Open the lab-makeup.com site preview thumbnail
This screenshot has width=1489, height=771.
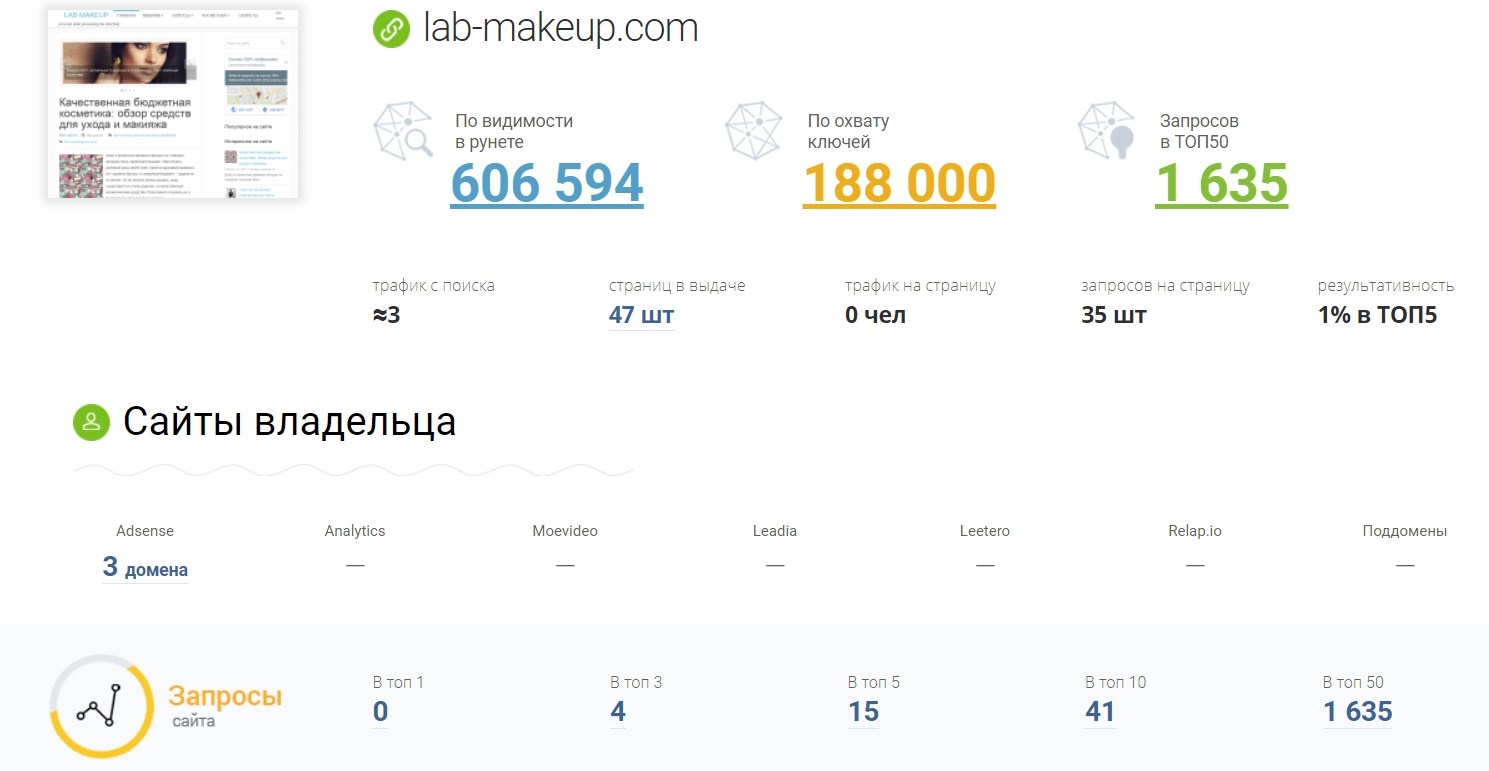[x=173, y=103]
